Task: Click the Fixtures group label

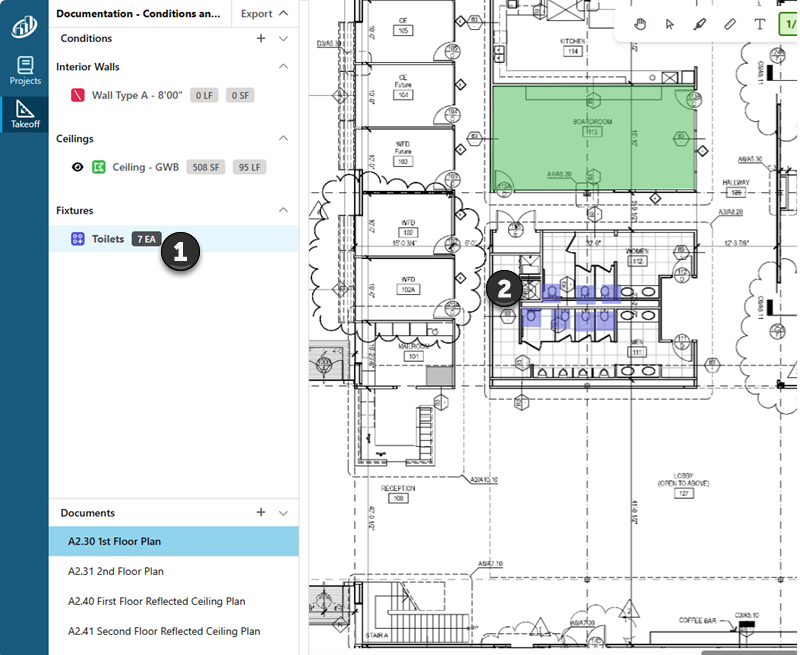Action: (74, 210)
